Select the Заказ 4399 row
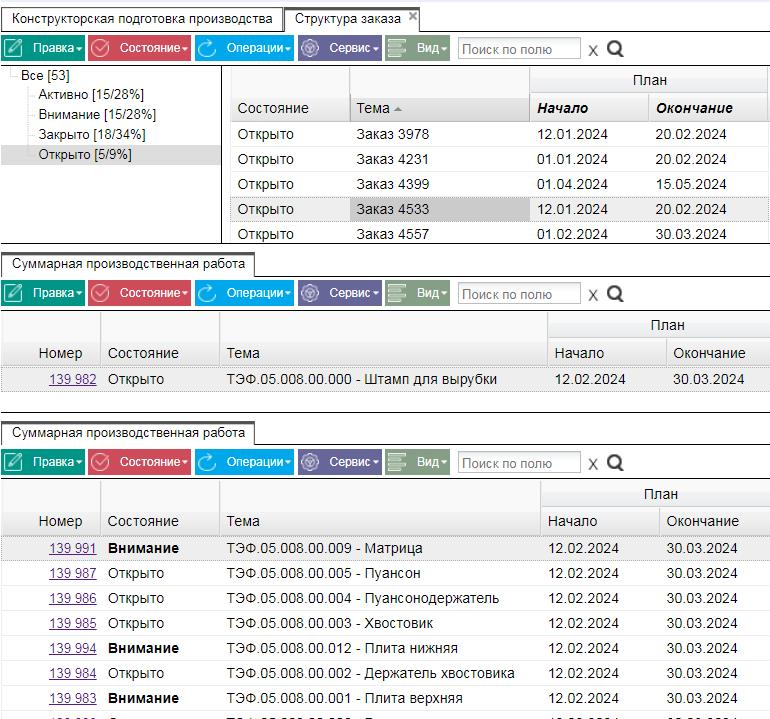Screen dimensions: 770x719 [499, 184]
